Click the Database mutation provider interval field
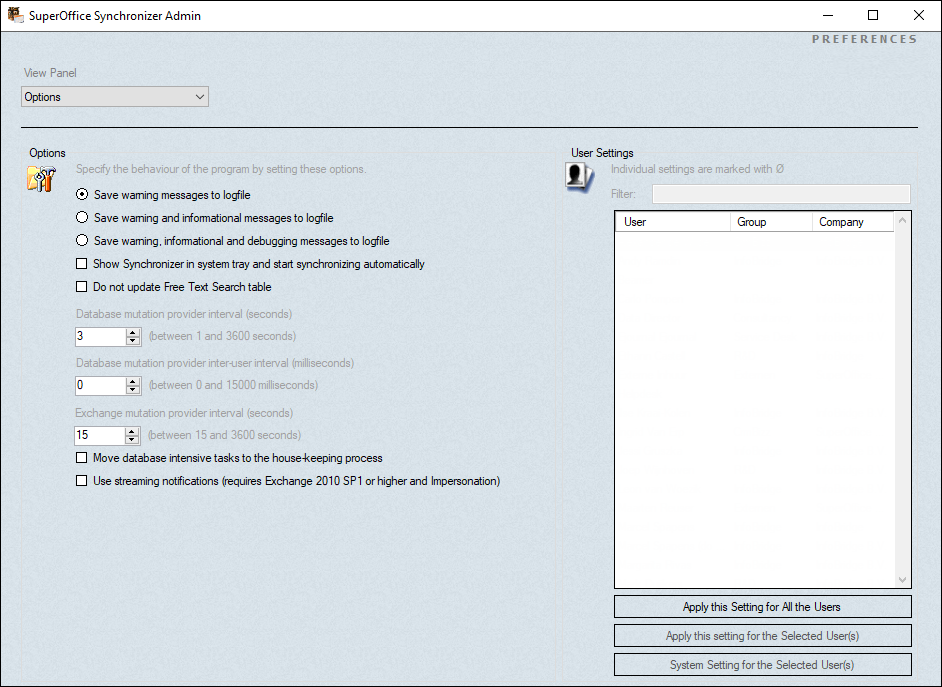Image resolution: width=942 pixels, height=687 pixels. click(101, 336)
